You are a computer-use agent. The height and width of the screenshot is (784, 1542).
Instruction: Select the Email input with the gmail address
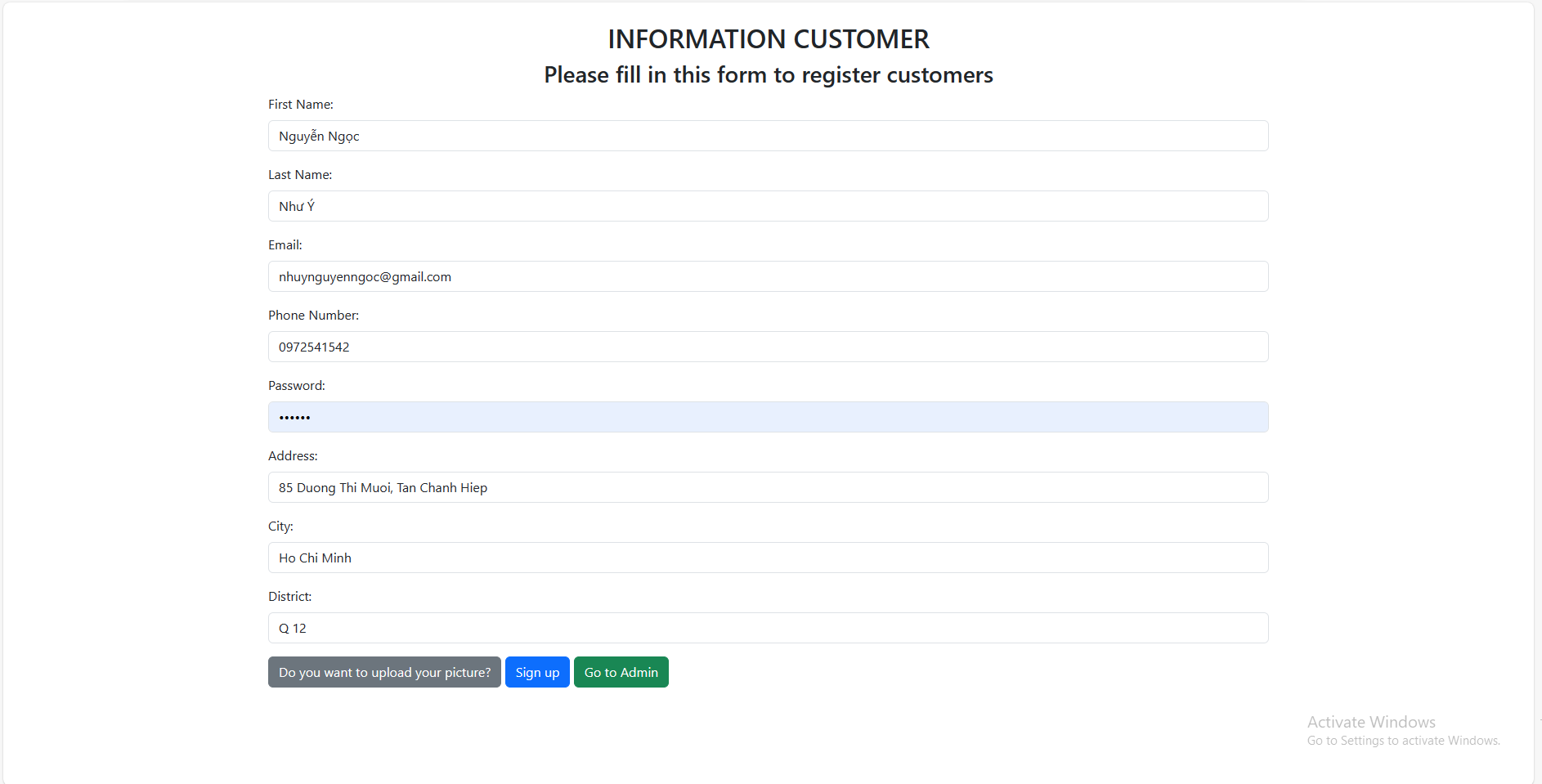pos(768,276)
